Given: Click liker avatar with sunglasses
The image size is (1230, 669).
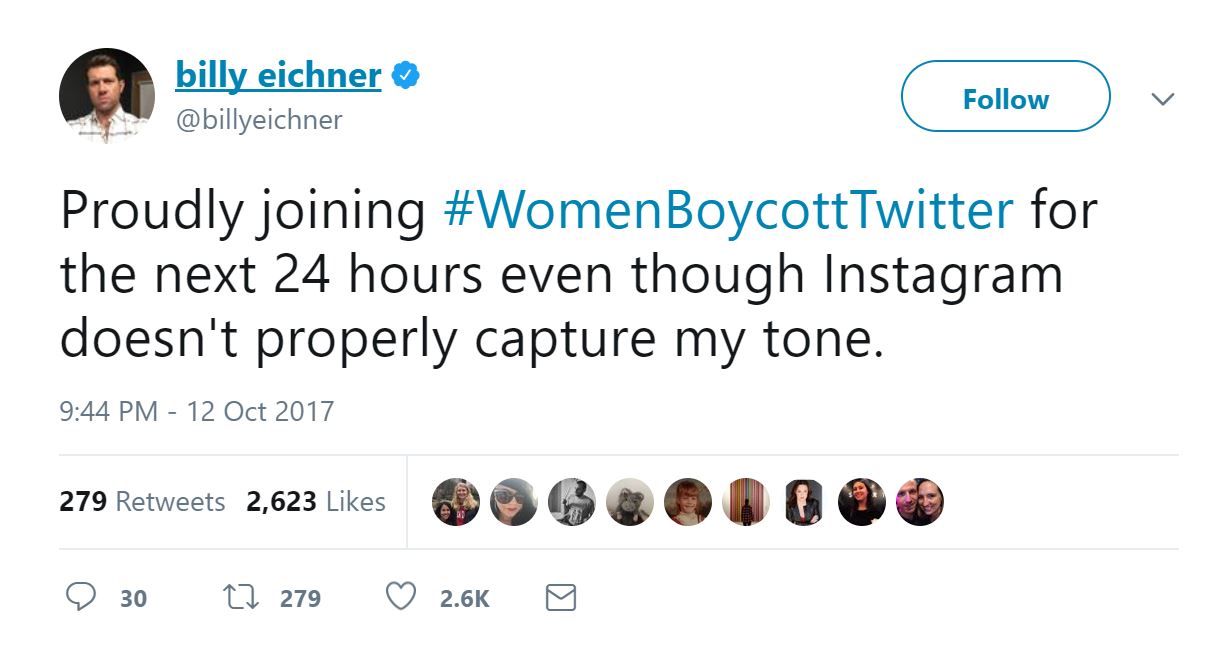Looking at the screenshot, I should (x=514, y=502).
